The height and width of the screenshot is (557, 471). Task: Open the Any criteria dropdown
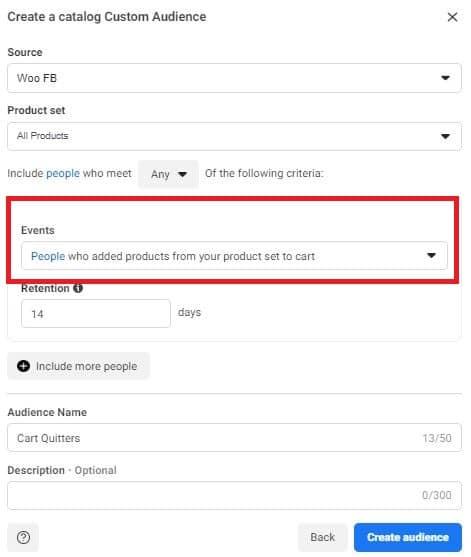[168, 174]
